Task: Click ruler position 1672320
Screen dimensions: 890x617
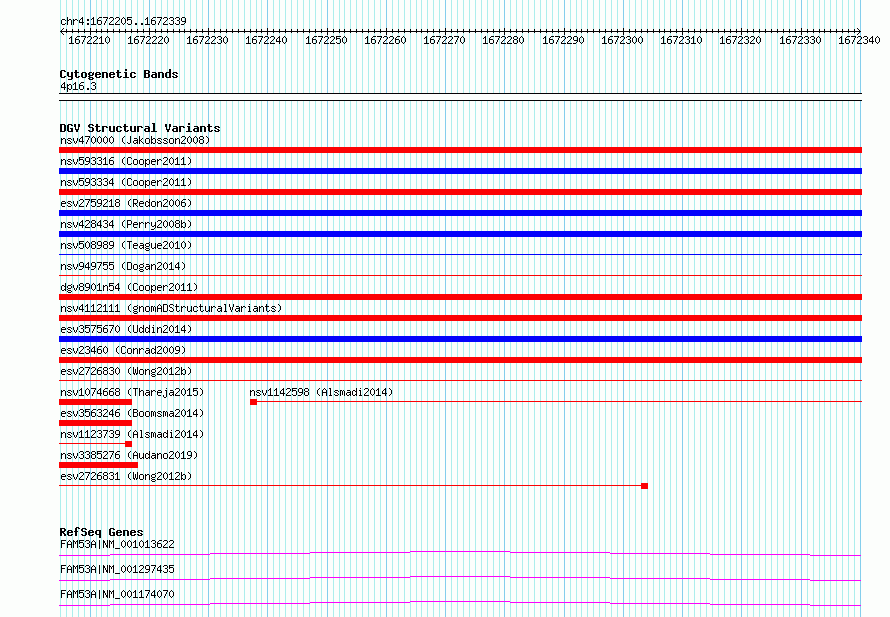Action: (740, 40)
